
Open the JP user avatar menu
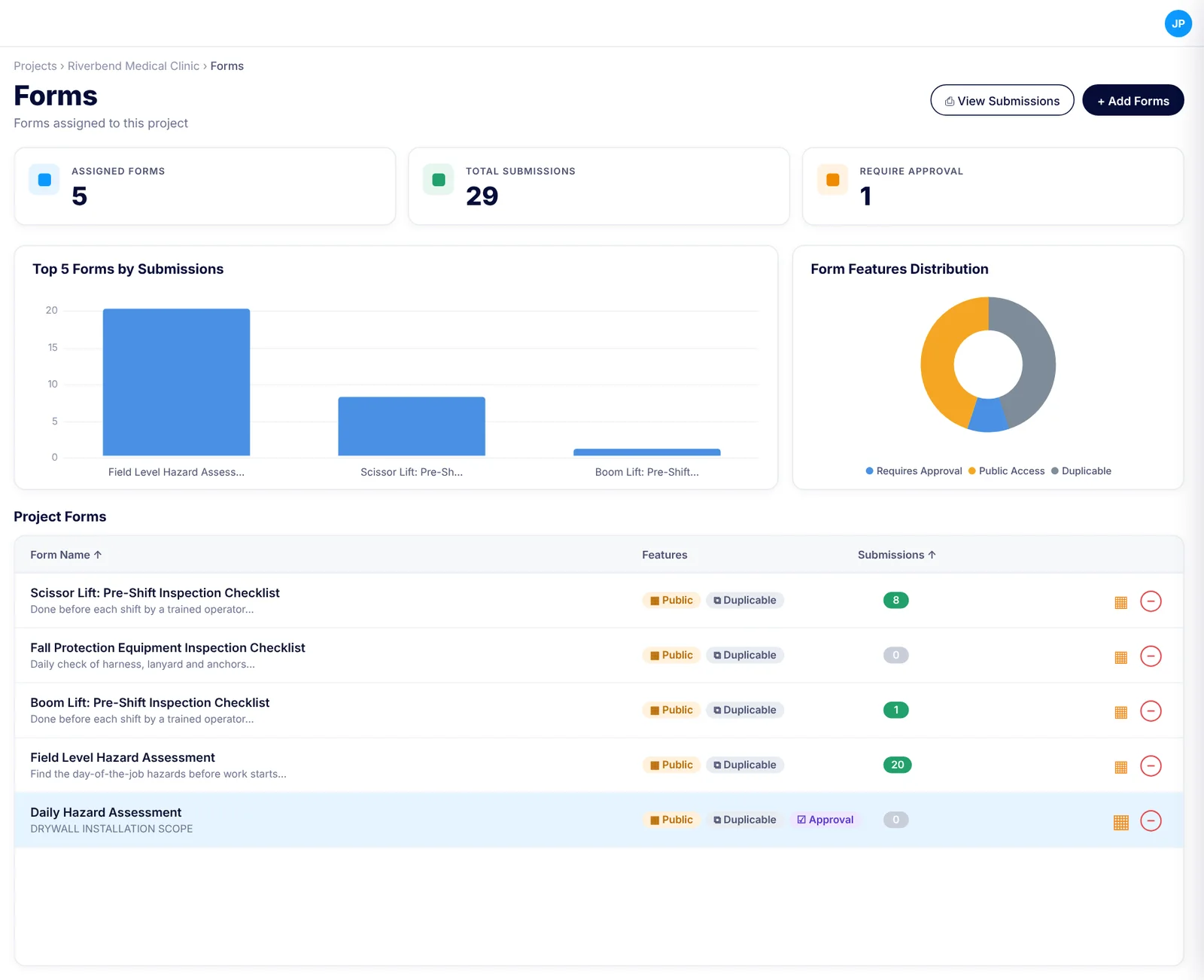tap(1178, 23)
